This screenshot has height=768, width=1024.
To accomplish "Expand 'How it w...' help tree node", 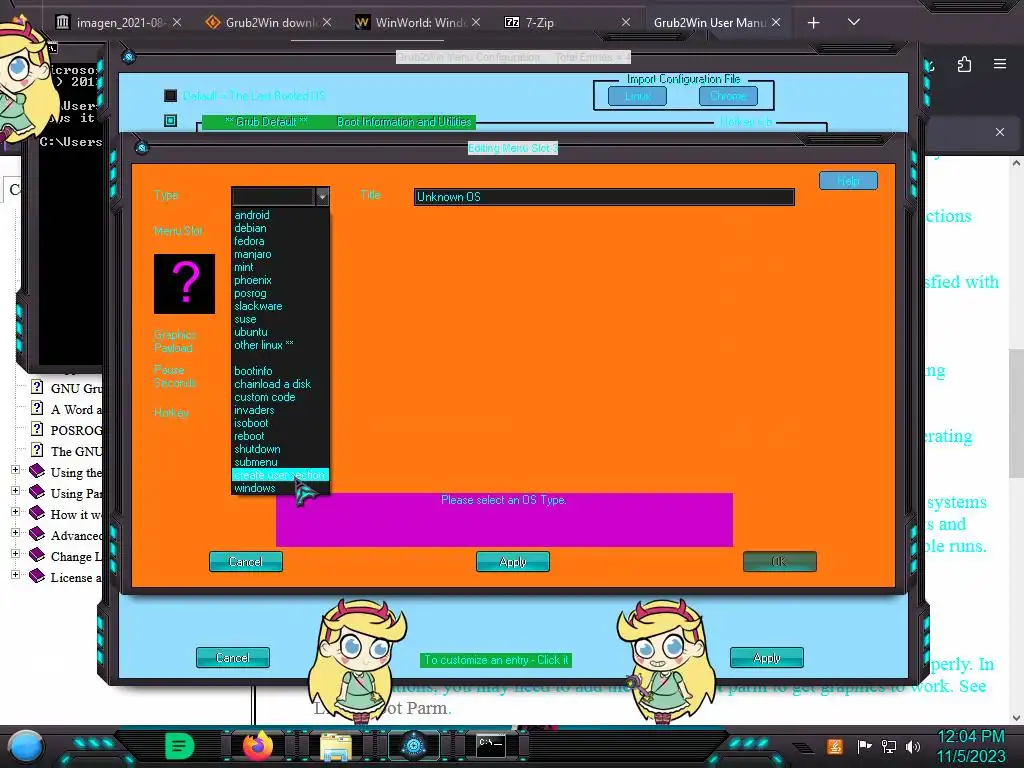I will 16,511.
